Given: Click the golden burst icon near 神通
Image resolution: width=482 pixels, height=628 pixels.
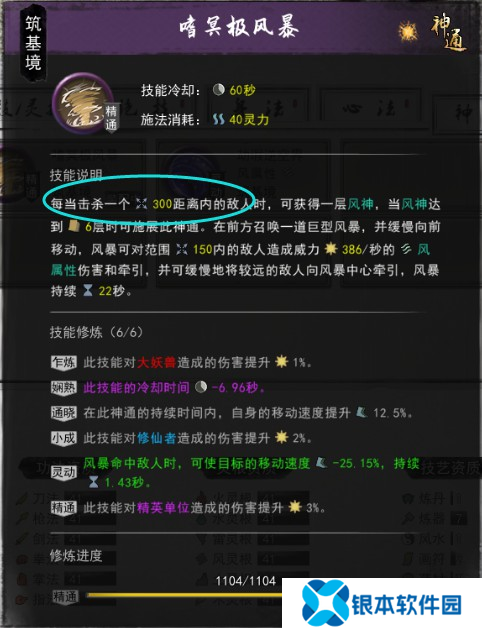Looking at the screenshot, I should [x=408, y=31].
